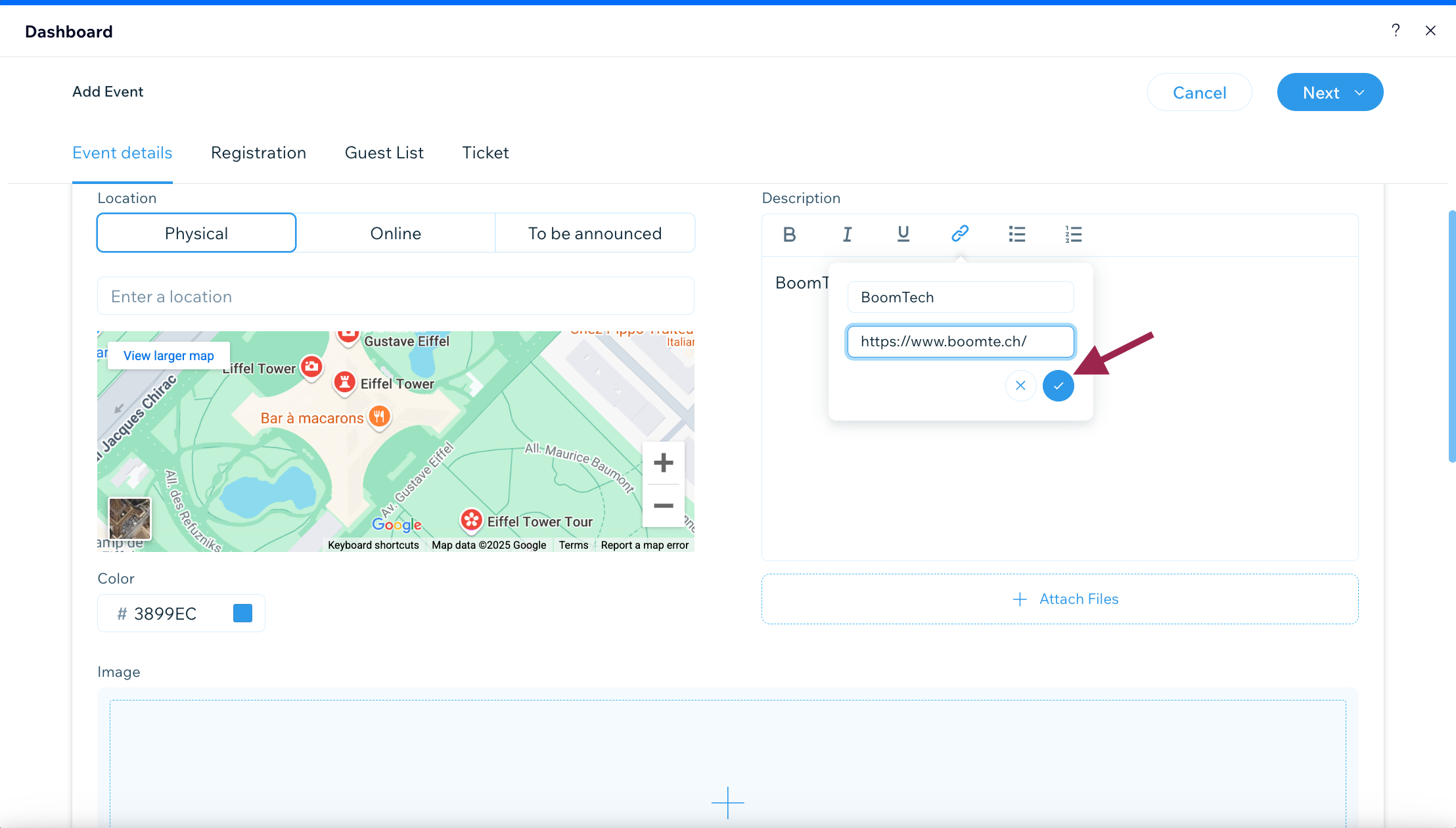Open the help question mark icon
1456x828 pixels.
[x=1396, y=30]
